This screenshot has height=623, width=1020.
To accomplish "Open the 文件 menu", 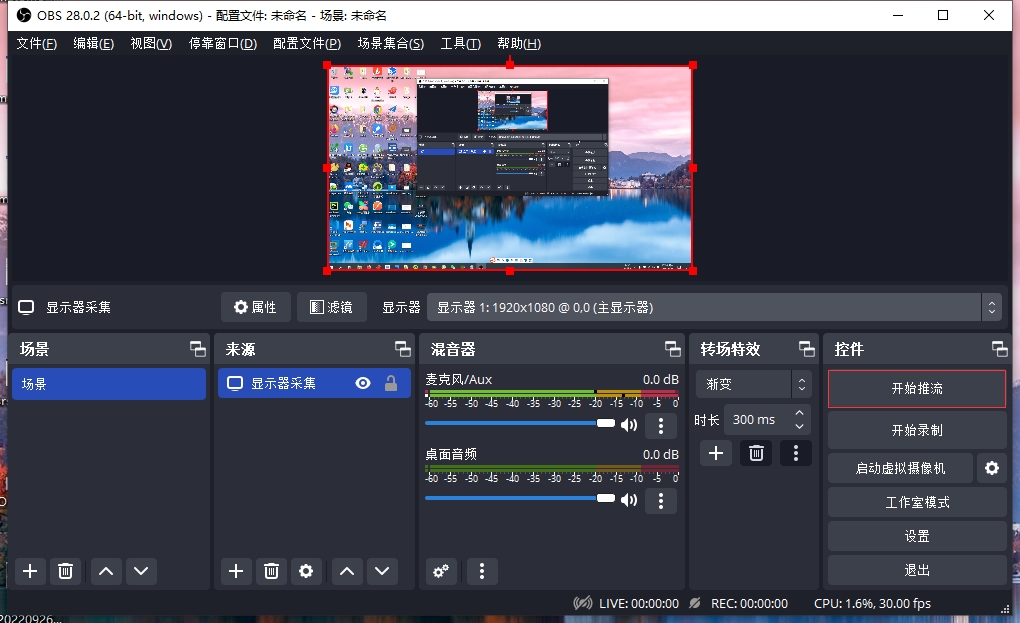I will (36, 44).
